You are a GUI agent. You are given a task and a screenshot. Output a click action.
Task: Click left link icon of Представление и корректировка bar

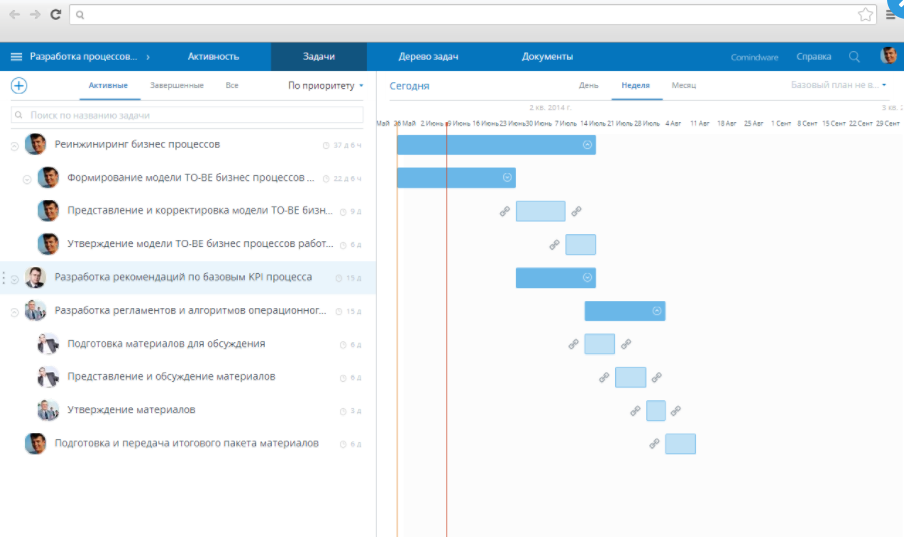(504, 212)
